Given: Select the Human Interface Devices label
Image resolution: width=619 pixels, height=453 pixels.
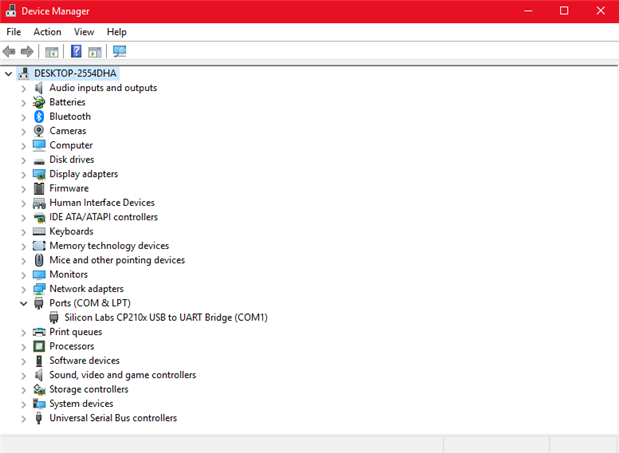Looking at the screenshot, I should tap(102, 202).
